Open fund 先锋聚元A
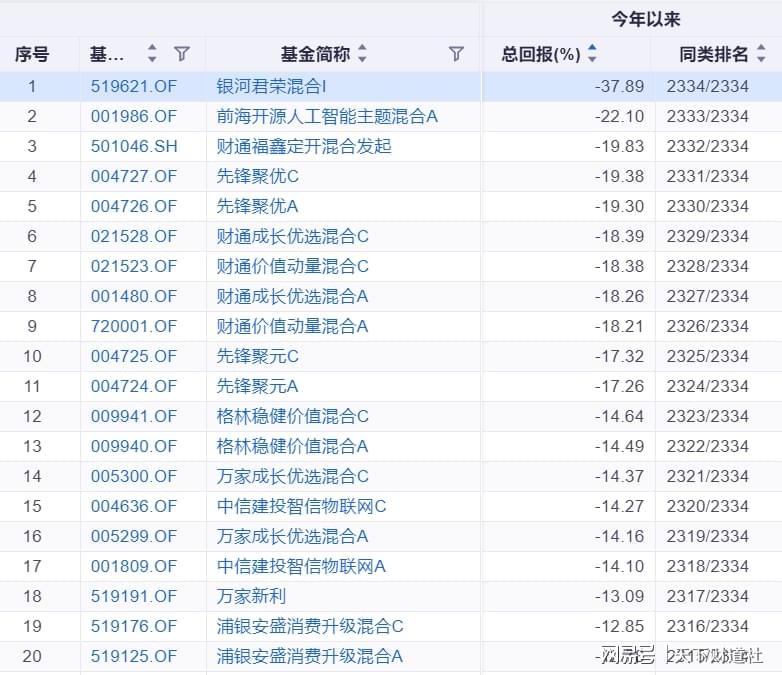Viewport: 782px width, 675px height. 257,386
